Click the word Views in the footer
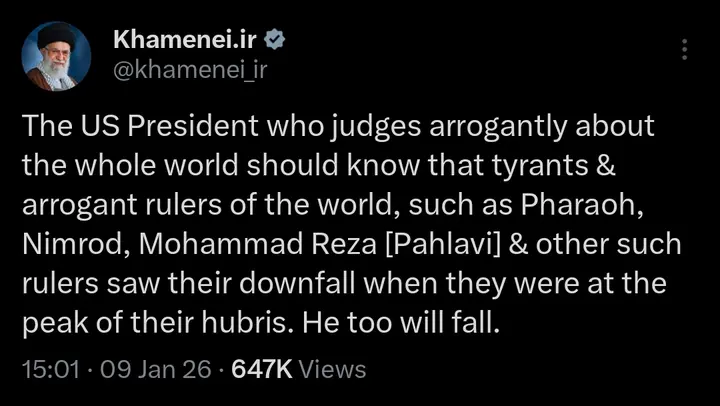Viewport: 720px width, 406px height. point(333,369)
